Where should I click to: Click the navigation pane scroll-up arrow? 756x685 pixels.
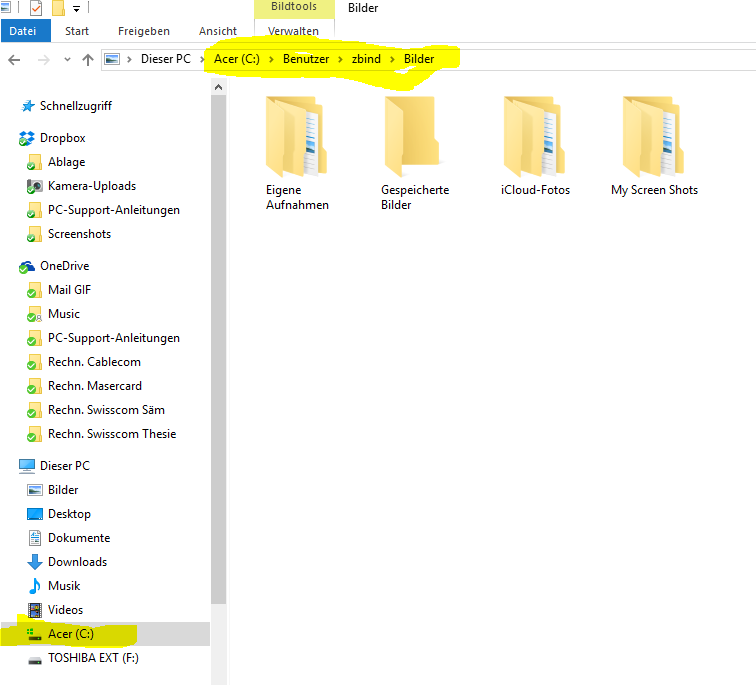coord(218,87)
